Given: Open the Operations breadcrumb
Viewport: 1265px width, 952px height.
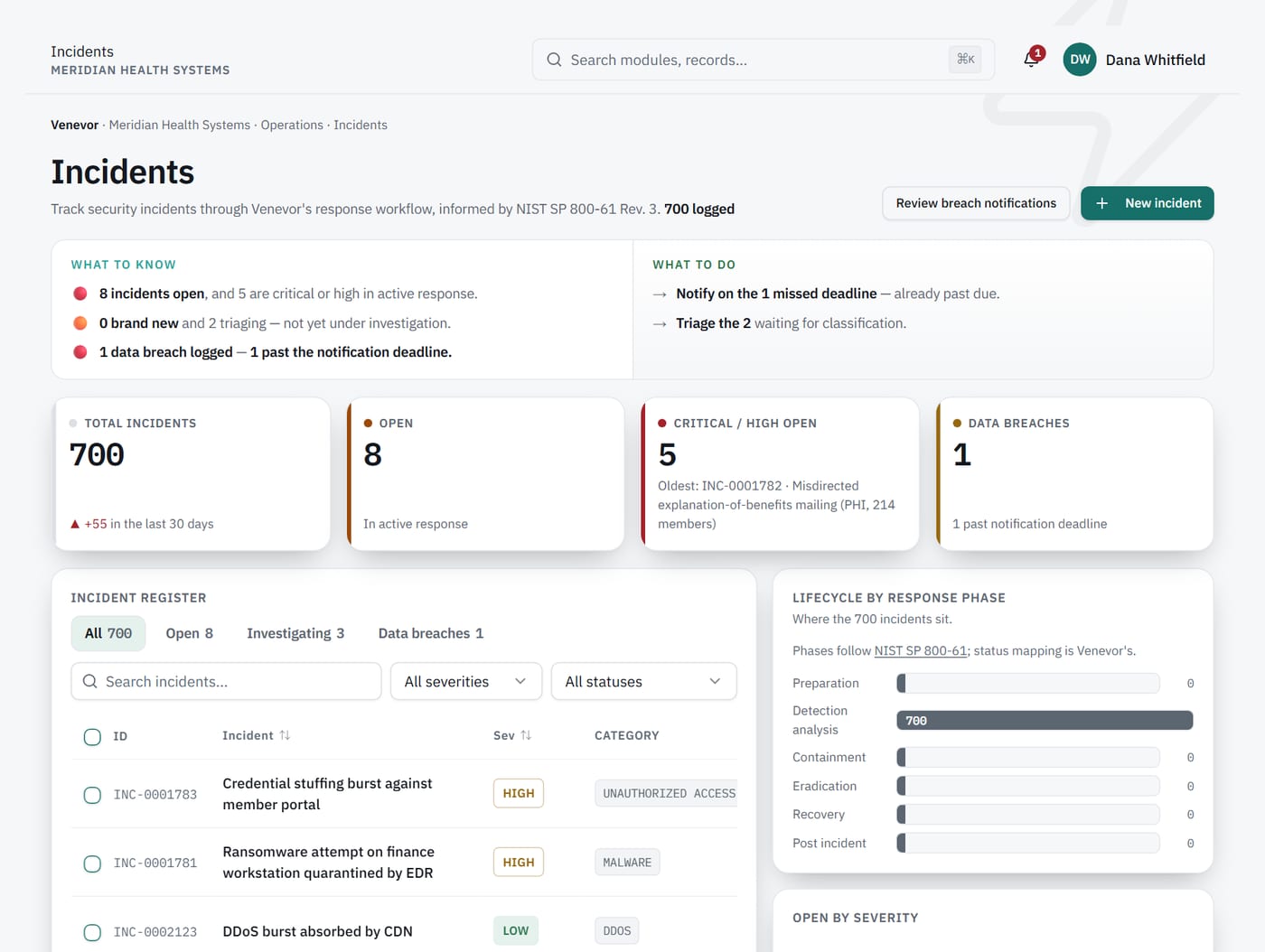Looking at the screenshot, I should point(292,125).
